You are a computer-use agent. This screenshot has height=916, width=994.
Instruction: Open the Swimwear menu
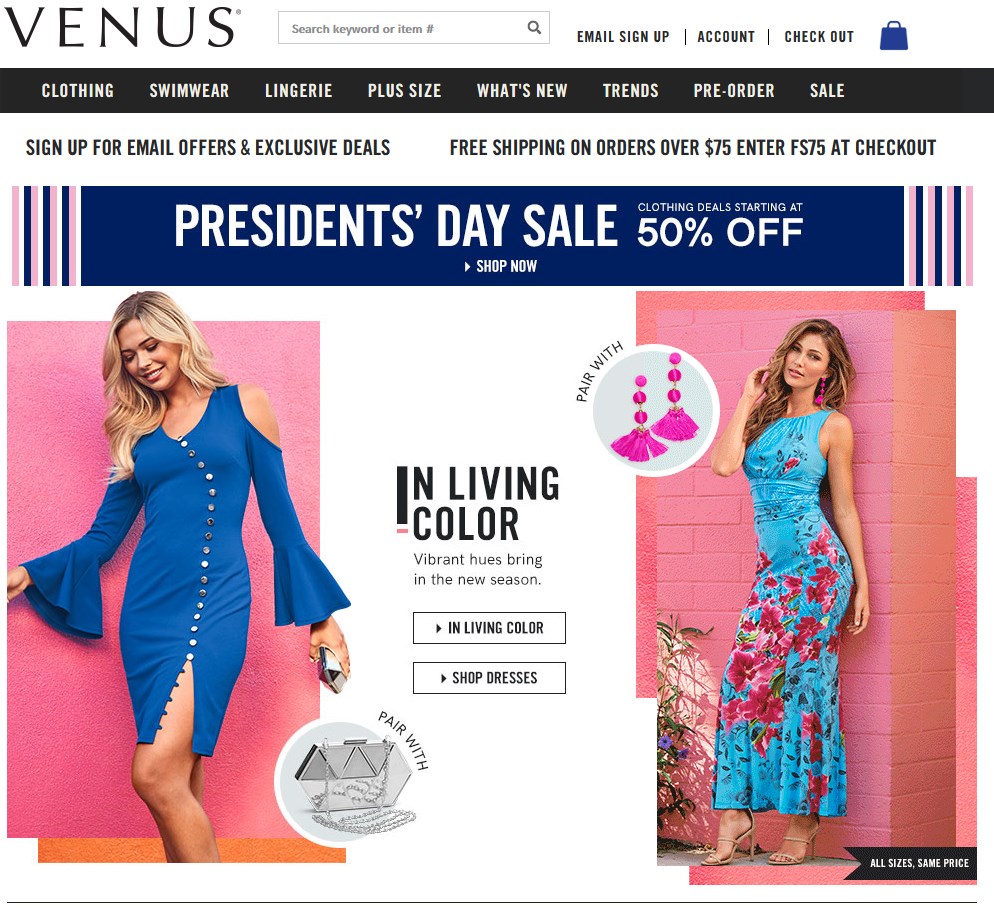tap(189, 91)
